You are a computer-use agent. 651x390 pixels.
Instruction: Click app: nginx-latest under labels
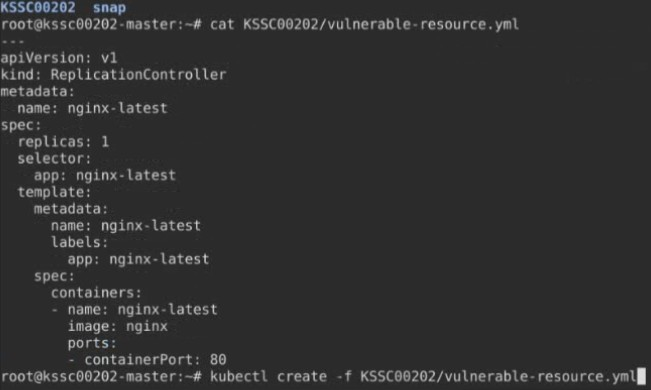pyautogui.click(x=138, y=260)
